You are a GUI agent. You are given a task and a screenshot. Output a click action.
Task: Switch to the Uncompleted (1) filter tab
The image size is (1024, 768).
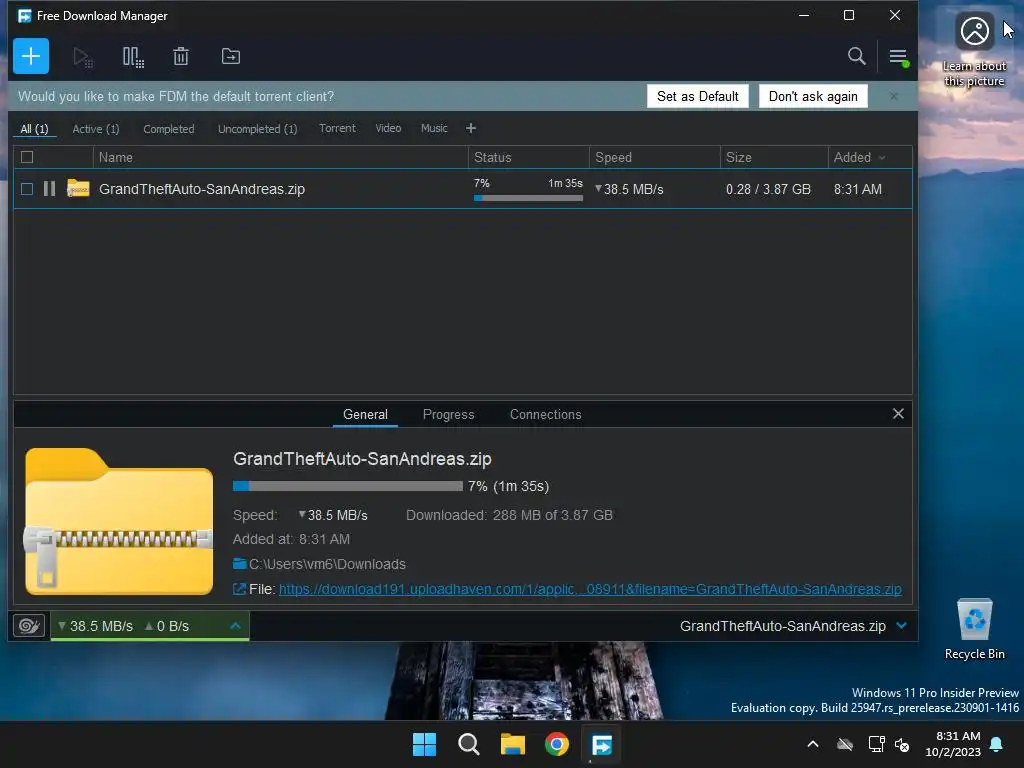tap(257, 129)
